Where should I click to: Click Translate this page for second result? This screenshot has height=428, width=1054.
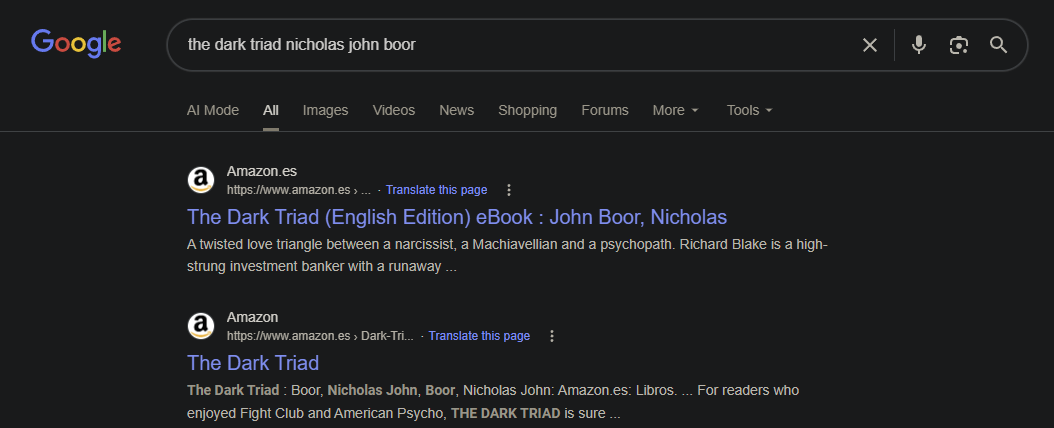479,336
